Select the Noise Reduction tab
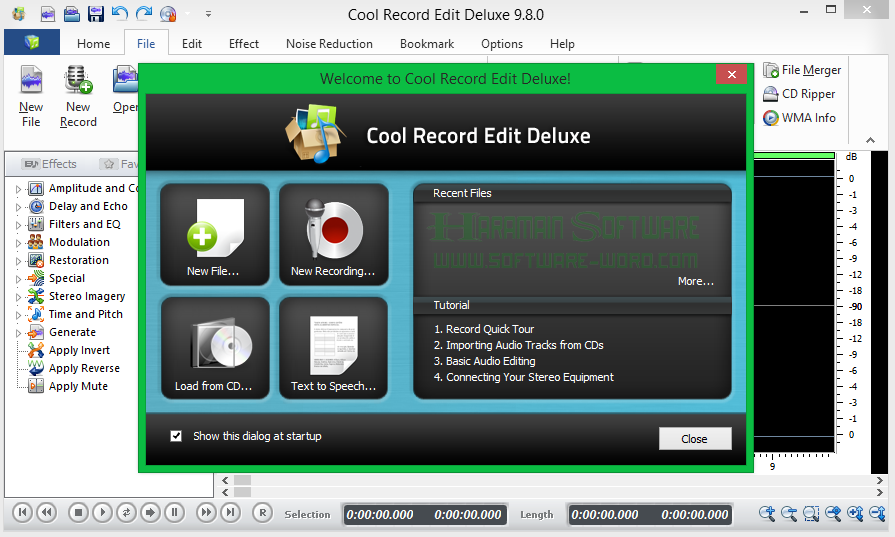The height and width of the screenshot is (537, 895). pos(329,44)
